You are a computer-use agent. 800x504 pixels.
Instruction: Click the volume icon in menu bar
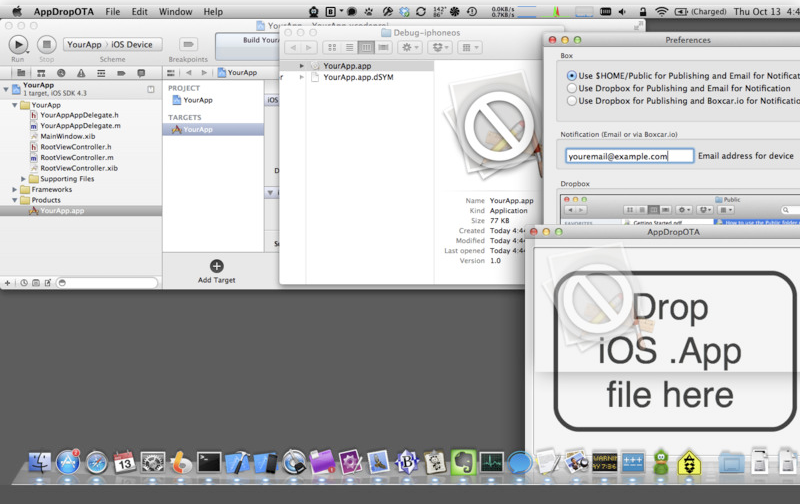pyautogui.click(x=622, y=11)
